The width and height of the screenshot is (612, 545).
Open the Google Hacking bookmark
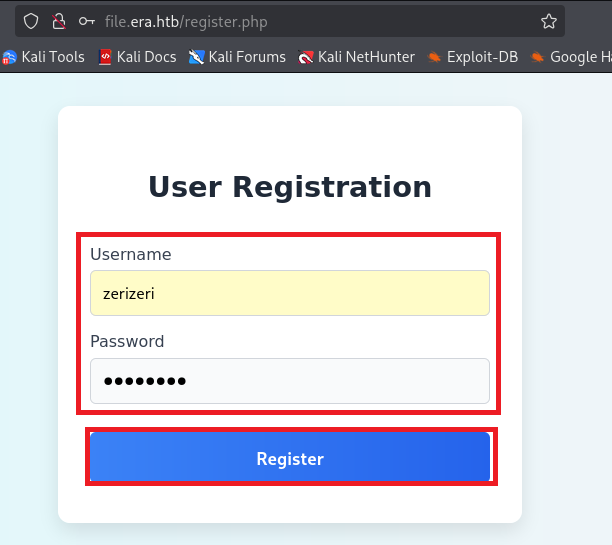pyautogui.click(x=575, y=57)
